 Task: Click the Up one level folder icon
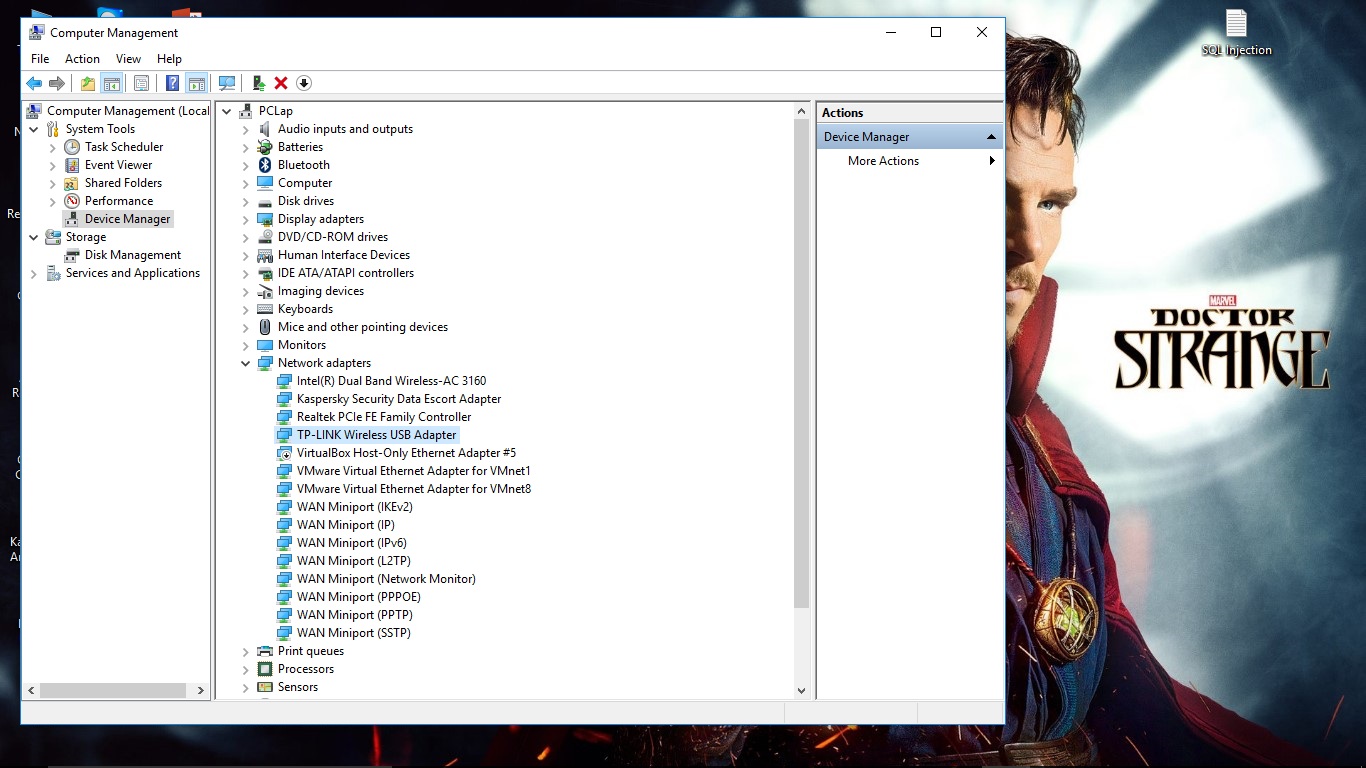(x=88, y=83)
